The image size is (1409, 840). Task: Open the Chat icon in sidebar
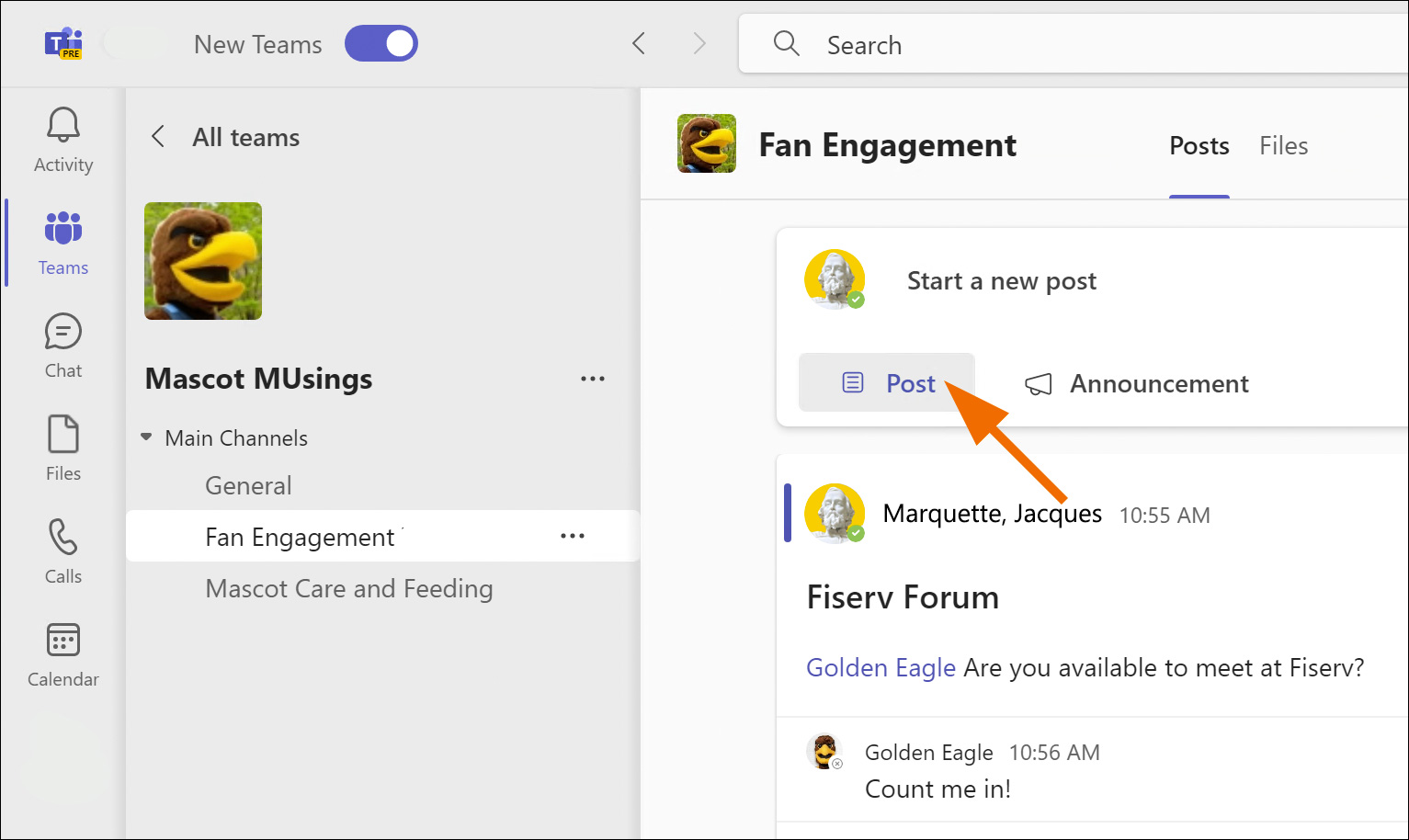click(x=62, y=333)
